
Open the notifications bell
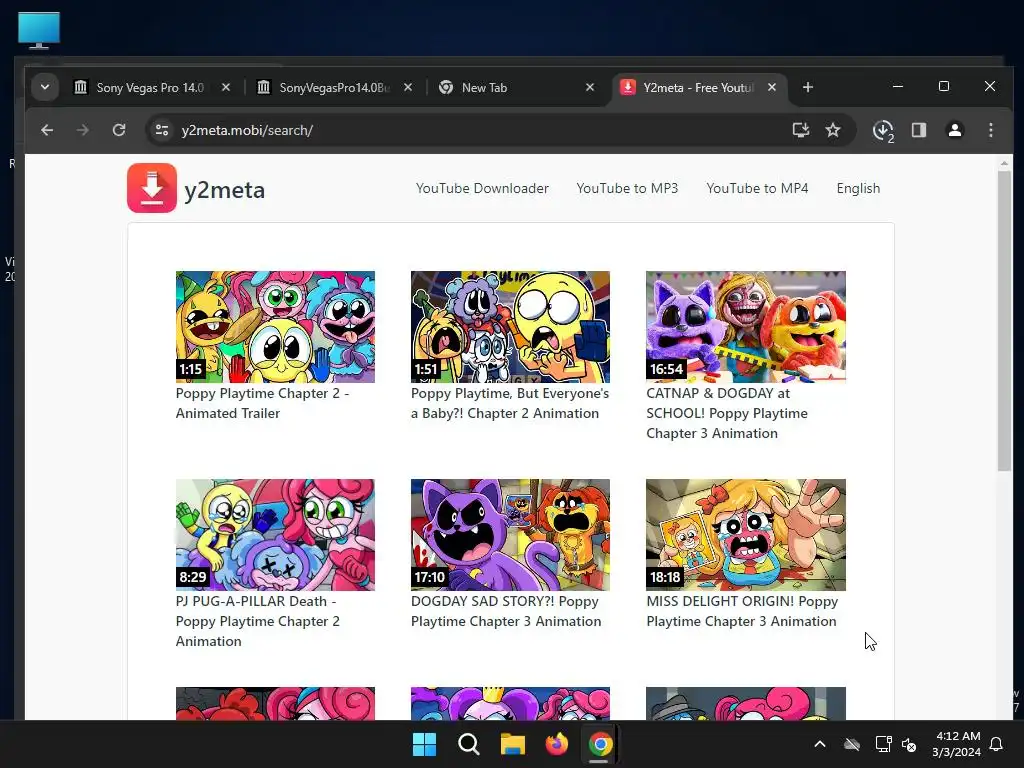996,744
